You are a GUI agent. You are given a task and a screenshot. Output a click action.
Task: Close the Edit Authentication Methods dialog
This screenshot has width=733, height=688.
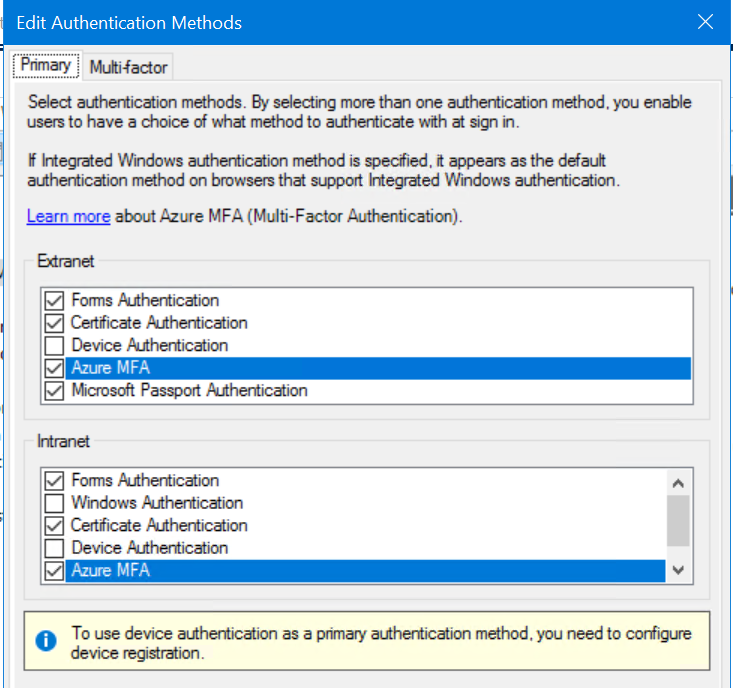(x=705, y=22)
